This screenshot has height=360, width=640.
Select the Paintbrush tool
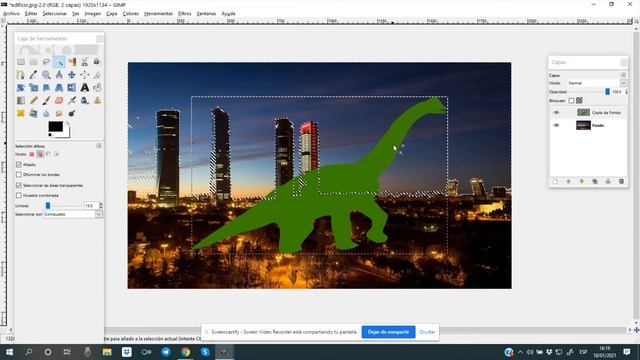[x=46, y=100]
